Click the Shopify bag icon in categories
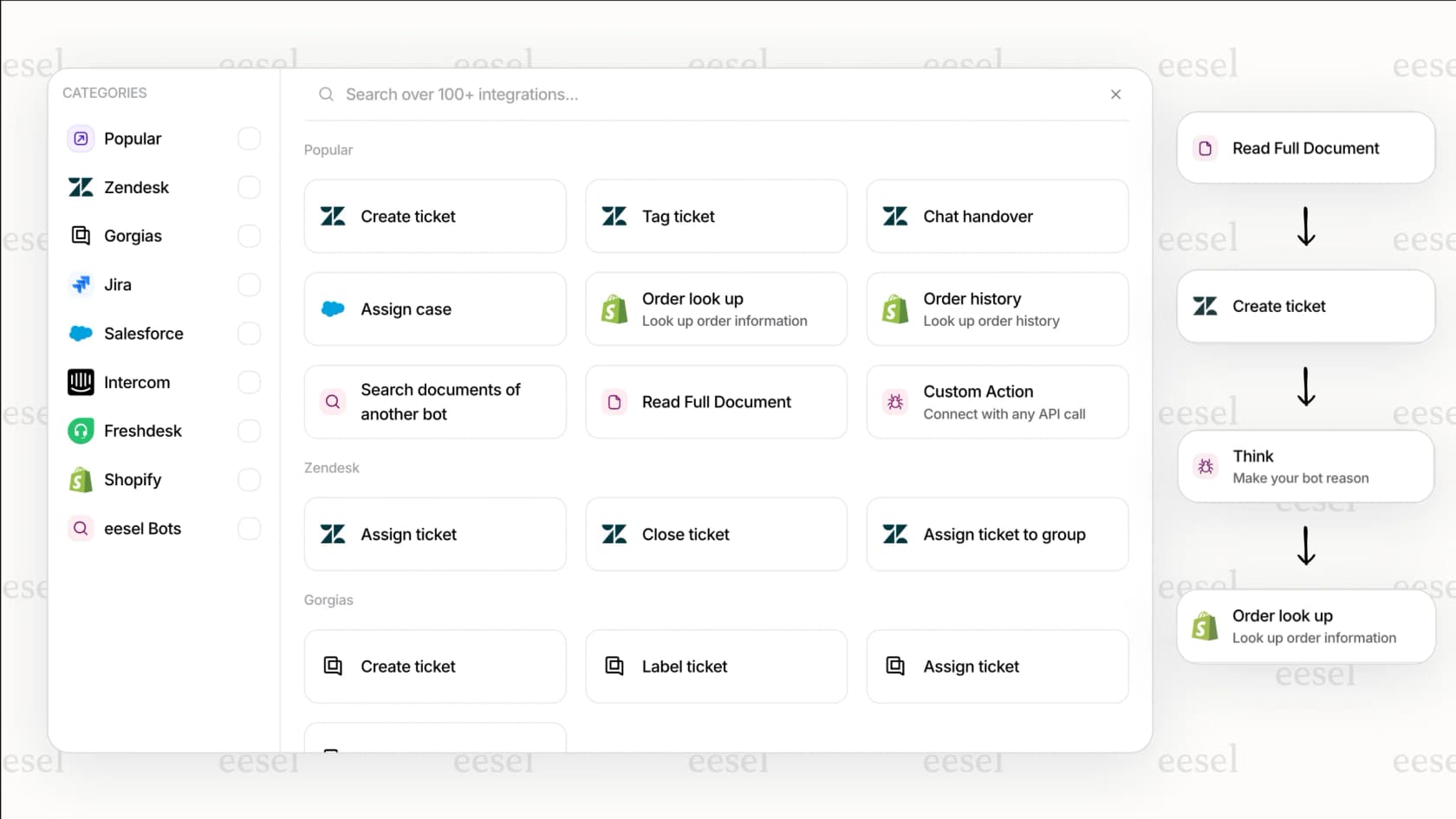The image size is (1456, 819). click(x=81, y=479)
